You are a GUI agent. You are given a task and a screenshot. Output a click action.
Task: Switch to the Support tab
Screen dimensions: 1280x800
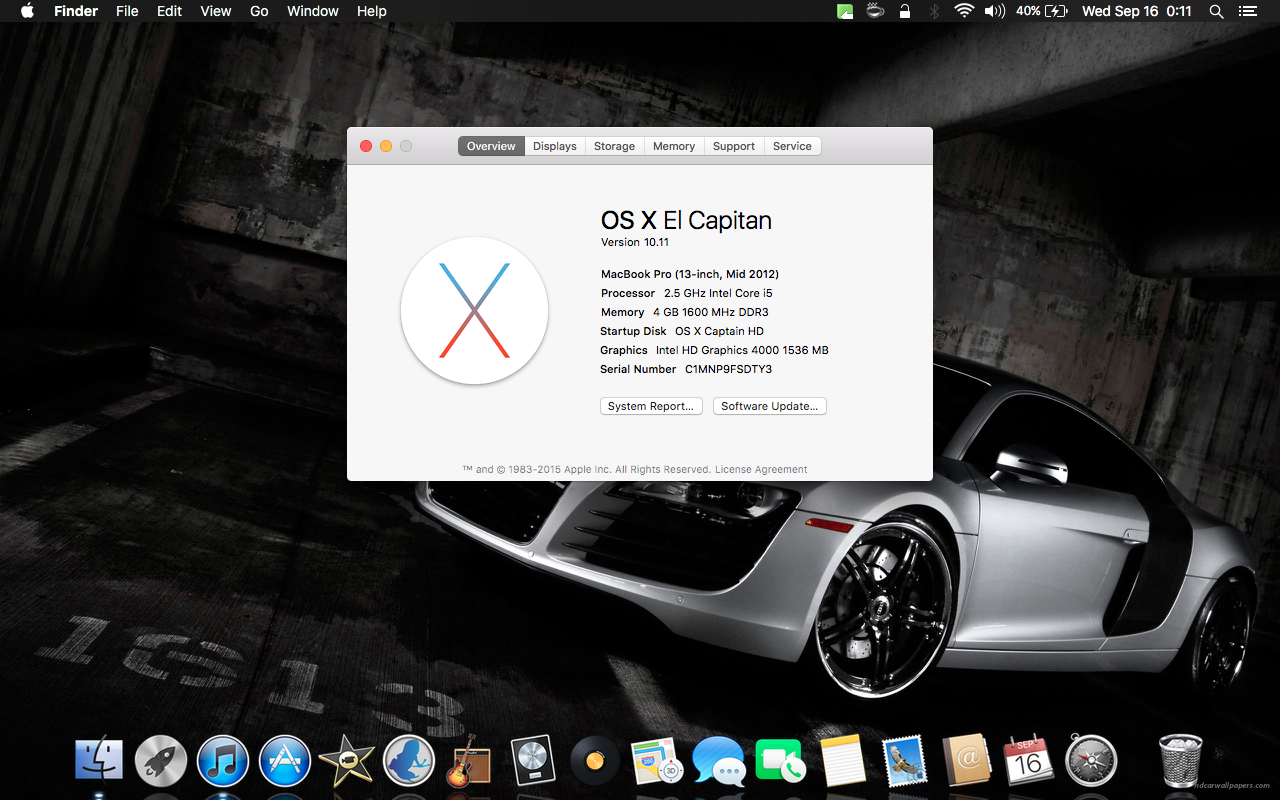point(734,146)
